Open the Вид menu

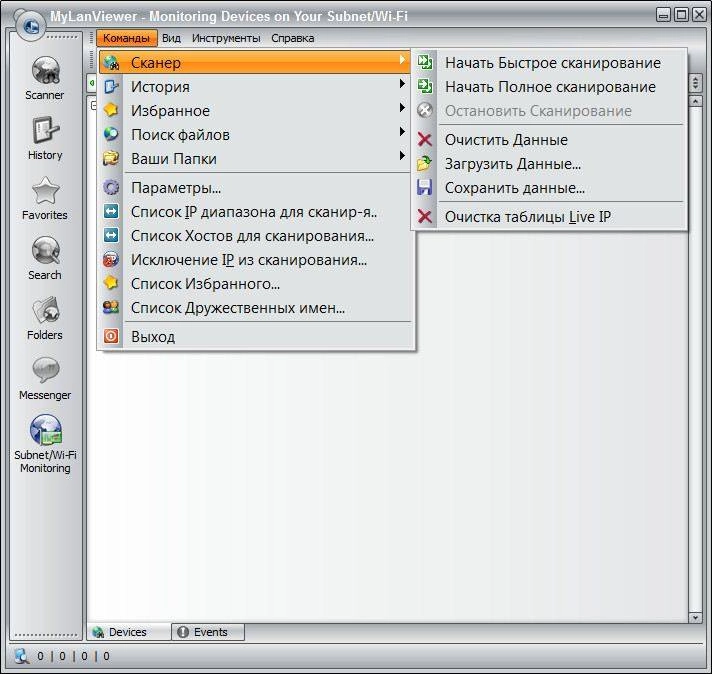(x=171, y=38)
